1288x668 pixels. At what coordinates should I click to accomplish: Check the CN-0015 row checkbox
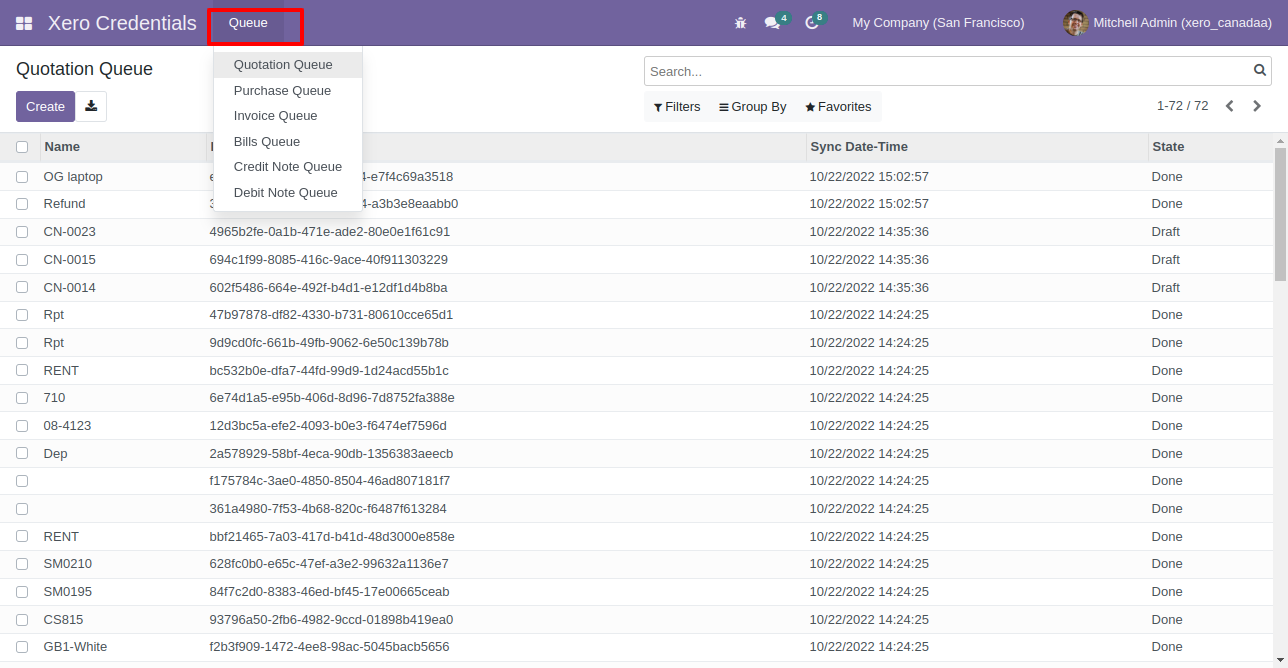22,260
